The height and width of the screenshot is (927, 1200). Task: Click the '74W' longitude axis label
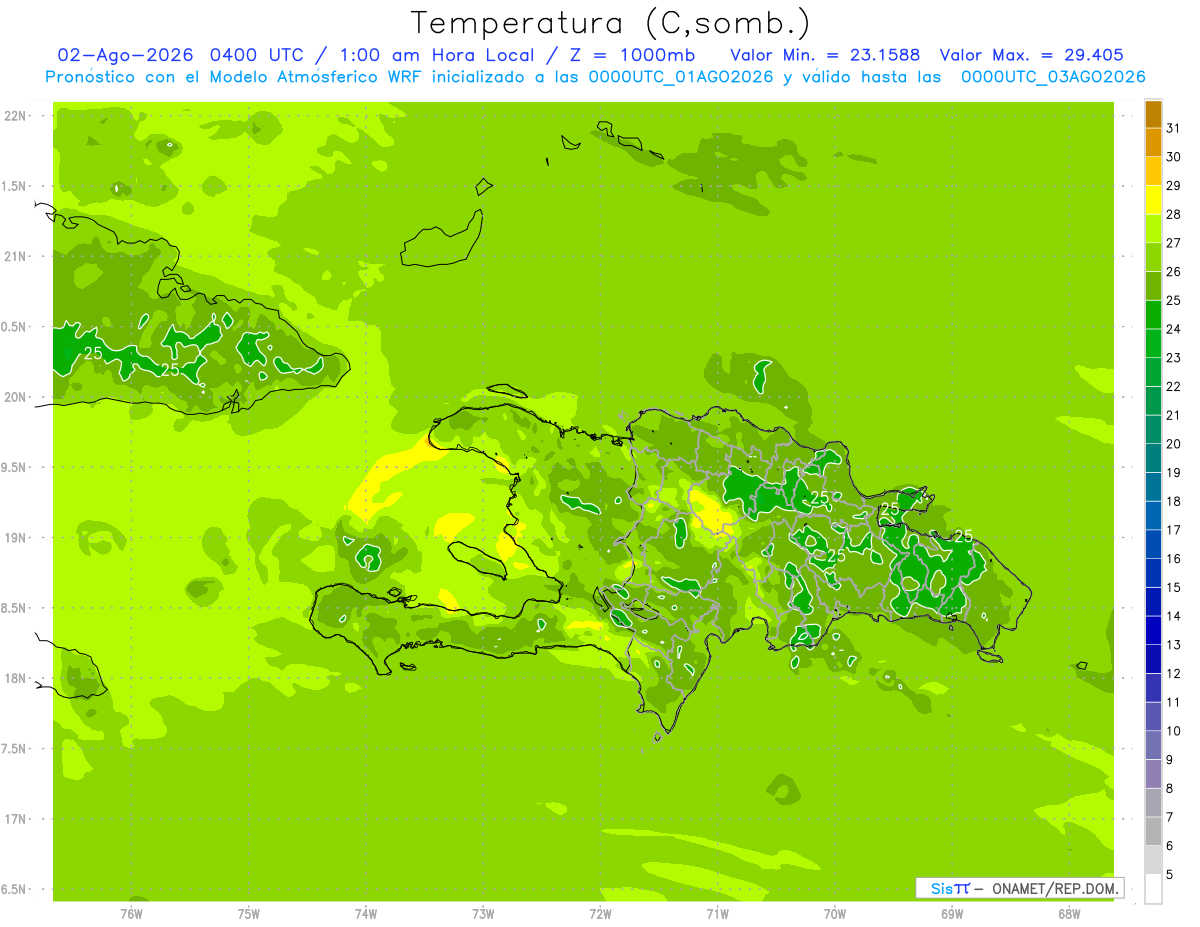pos(365,914)
